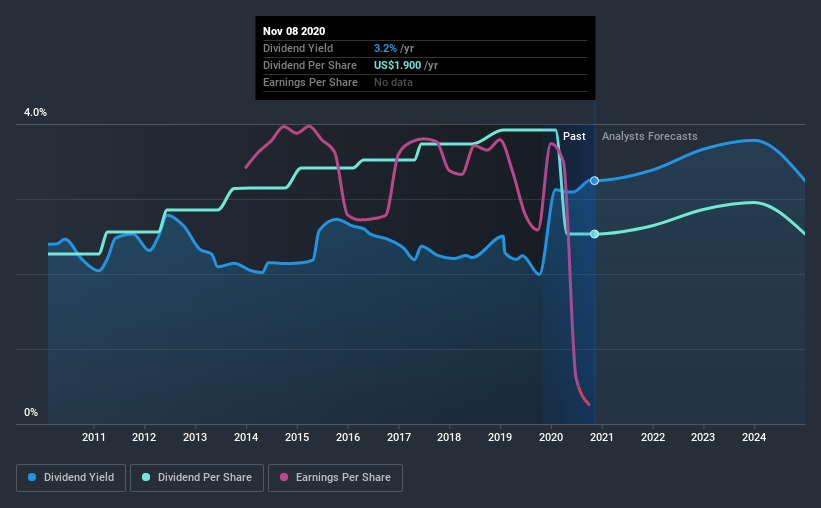Select the dividend per share data point marker
Screen dimensions: 821x508
pyautogui.click(x=594, y=234)
